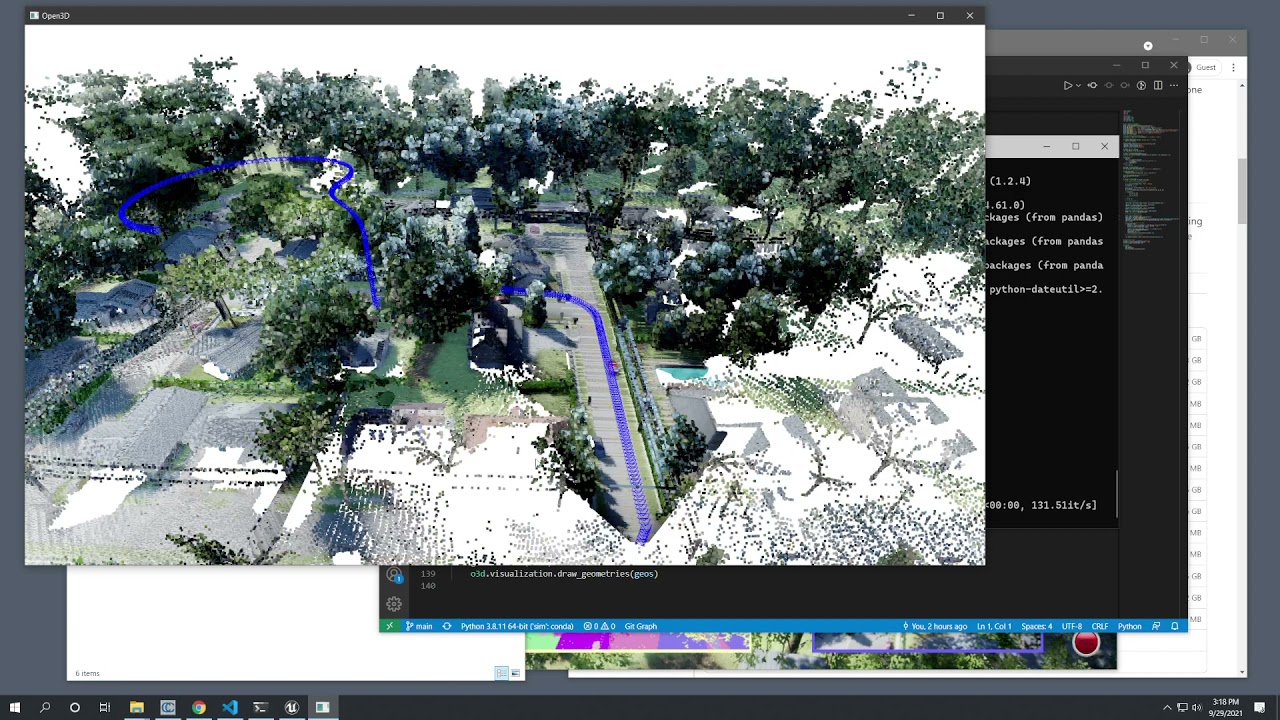The image size is (1280, 720).
Task: Open Google Chrome from the taskbar
Action: pos(198,708)
